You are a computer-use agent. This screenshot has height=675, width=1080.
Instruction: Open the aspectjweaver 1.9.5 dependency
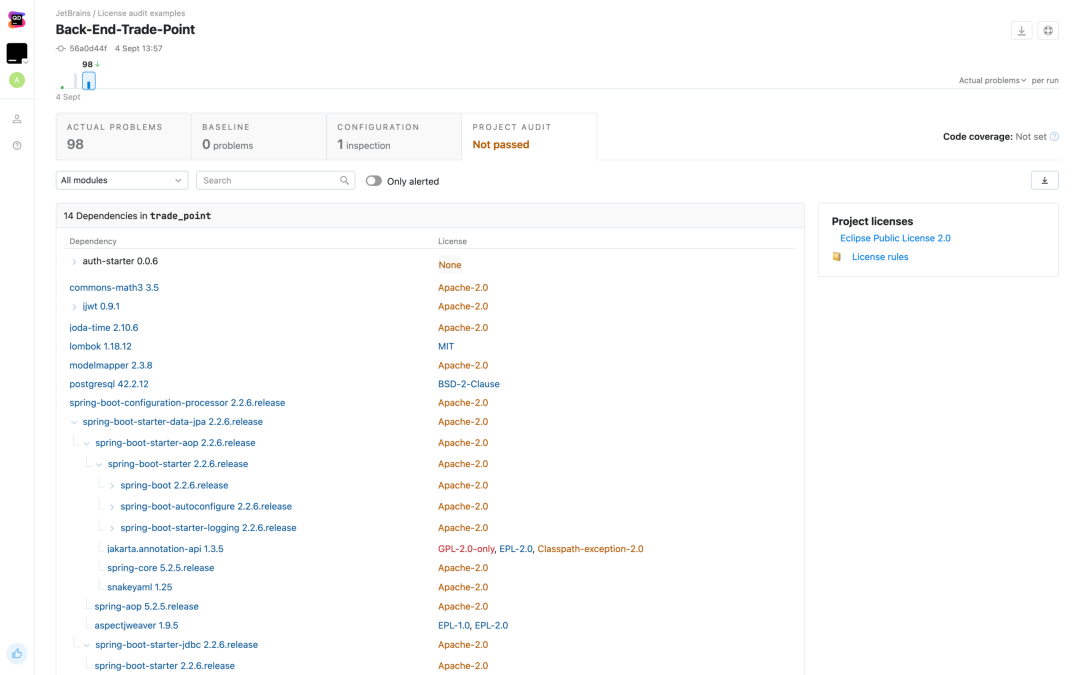(136, 625)
